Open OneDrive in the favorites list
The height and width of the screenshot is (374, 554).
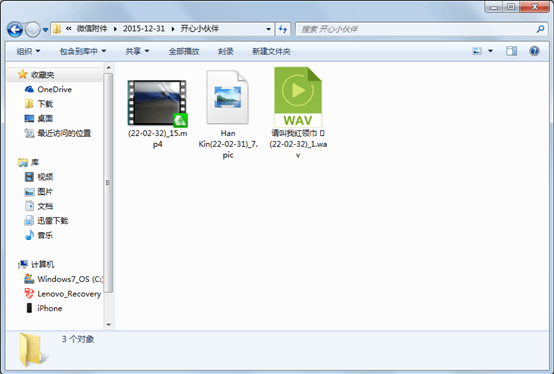pos(55,90)
